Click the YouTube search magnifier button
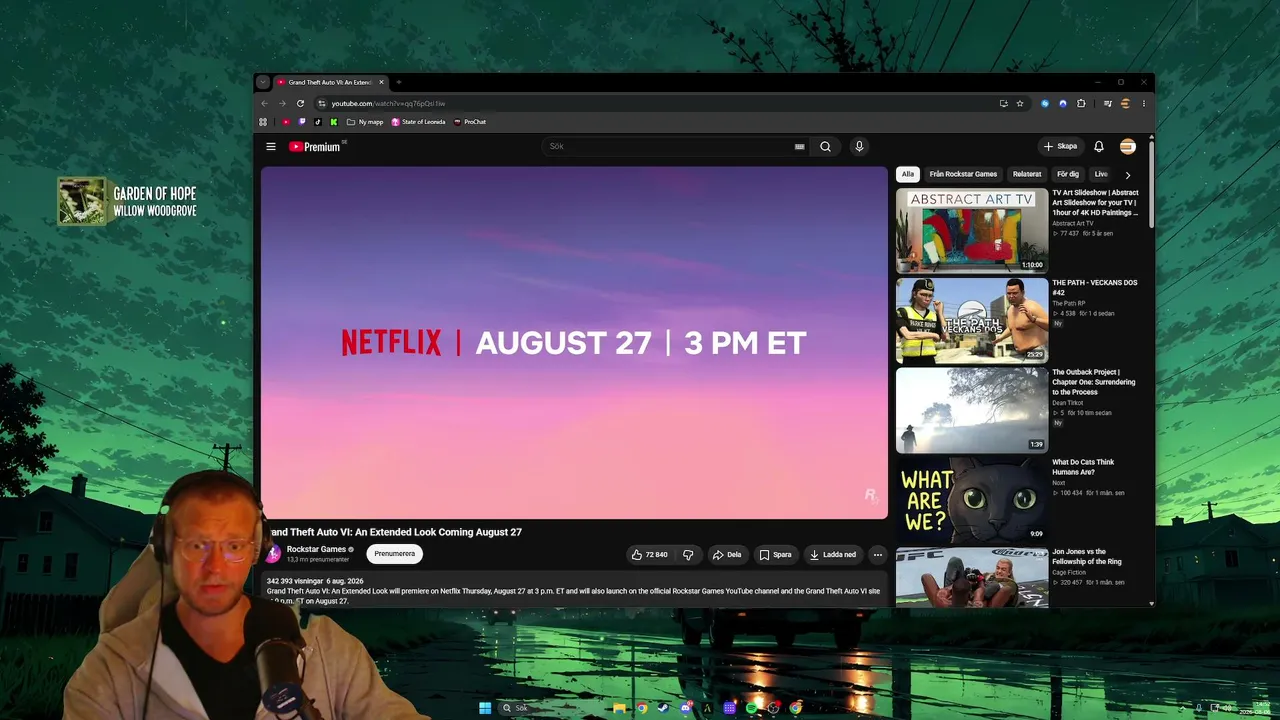Screen dimensions: 1280x720 tap(825, 147)
